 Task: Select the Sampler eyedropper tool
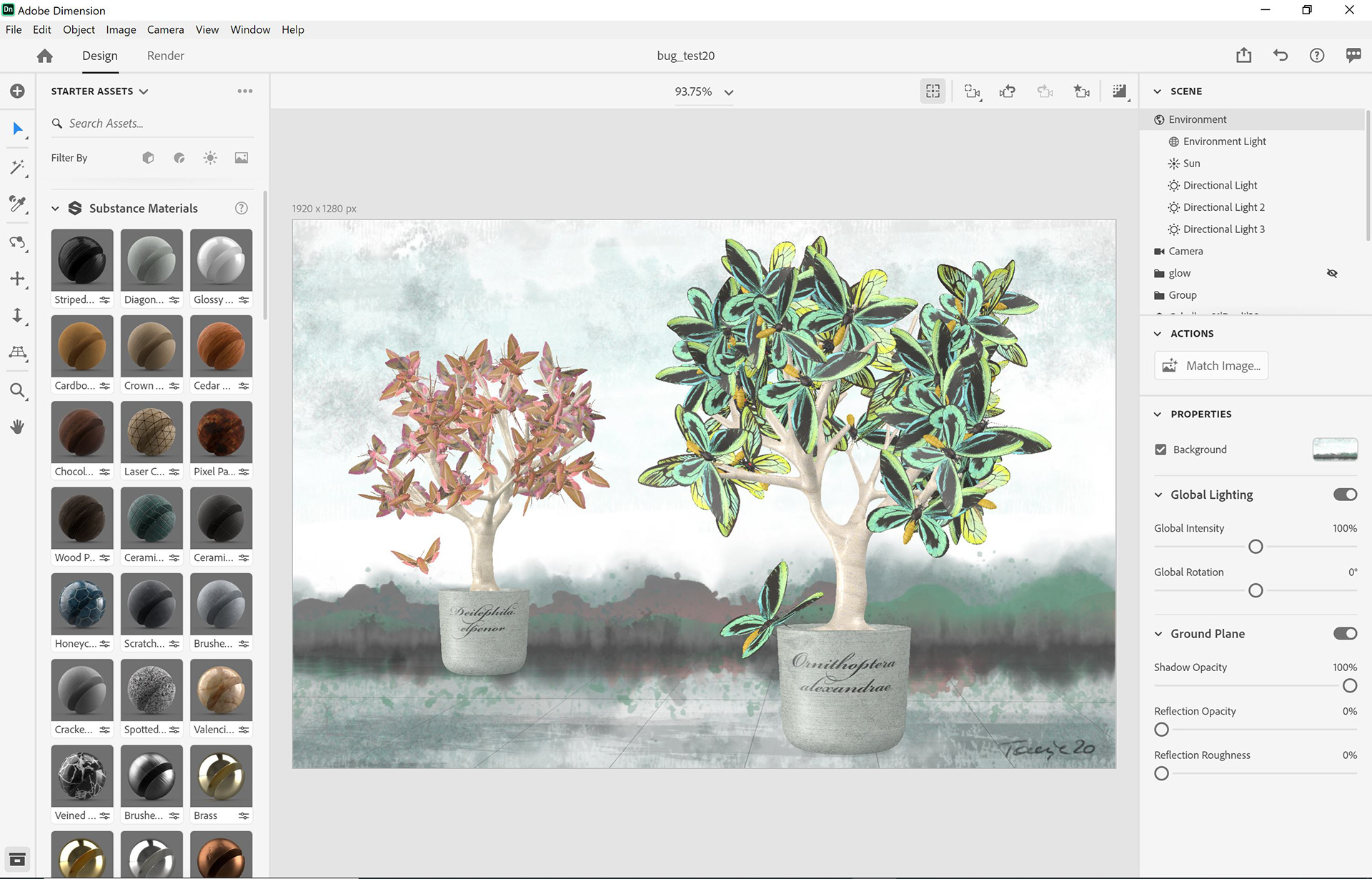click(x=17, y=204)
